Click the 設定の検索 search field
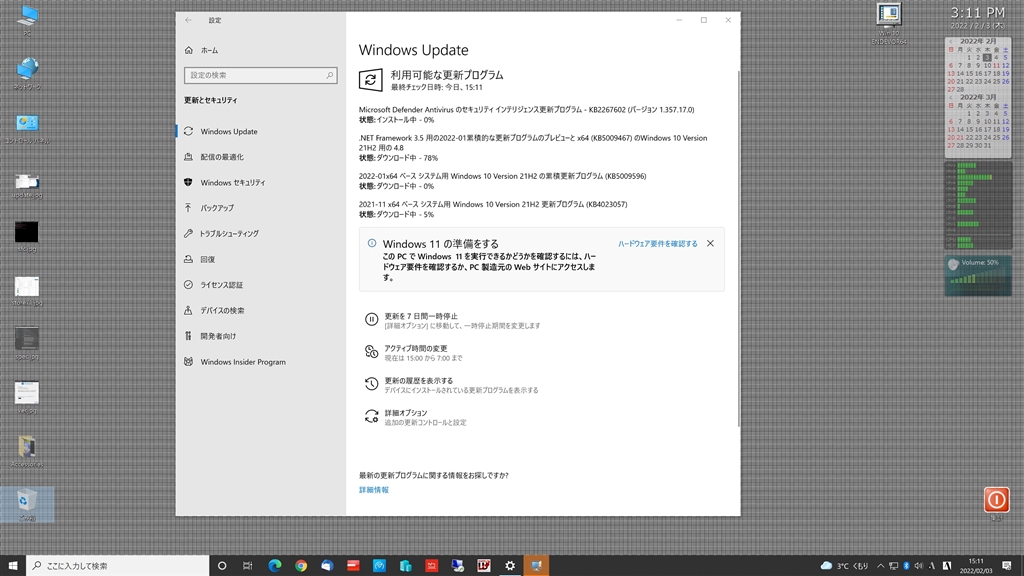Screen dimensions: 1024x576 tap(261, 75)
